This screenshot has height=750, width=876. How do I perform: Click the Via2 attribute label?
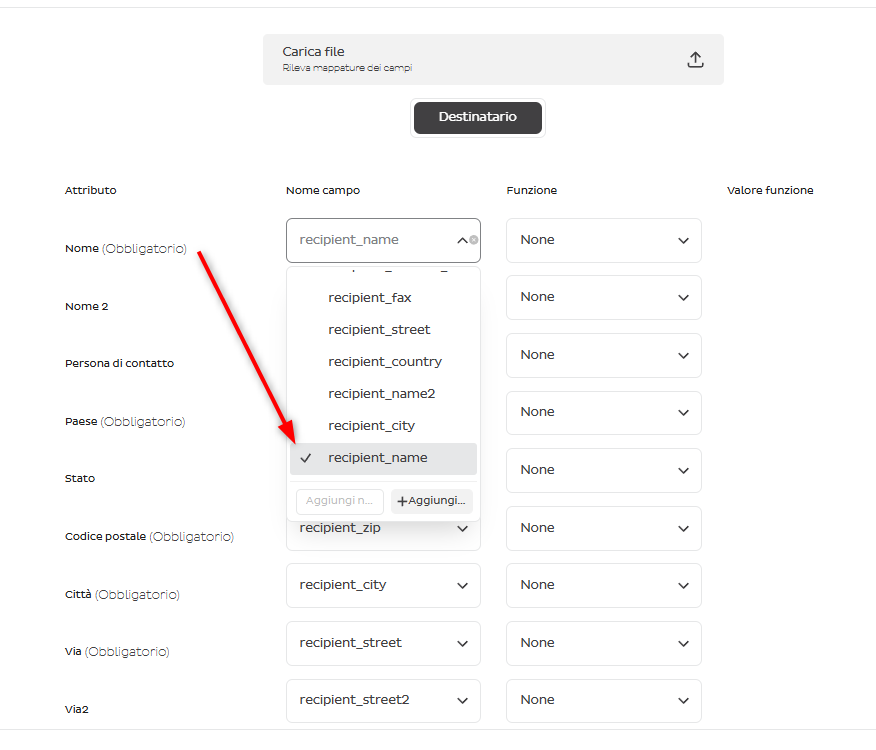[77, 710]
